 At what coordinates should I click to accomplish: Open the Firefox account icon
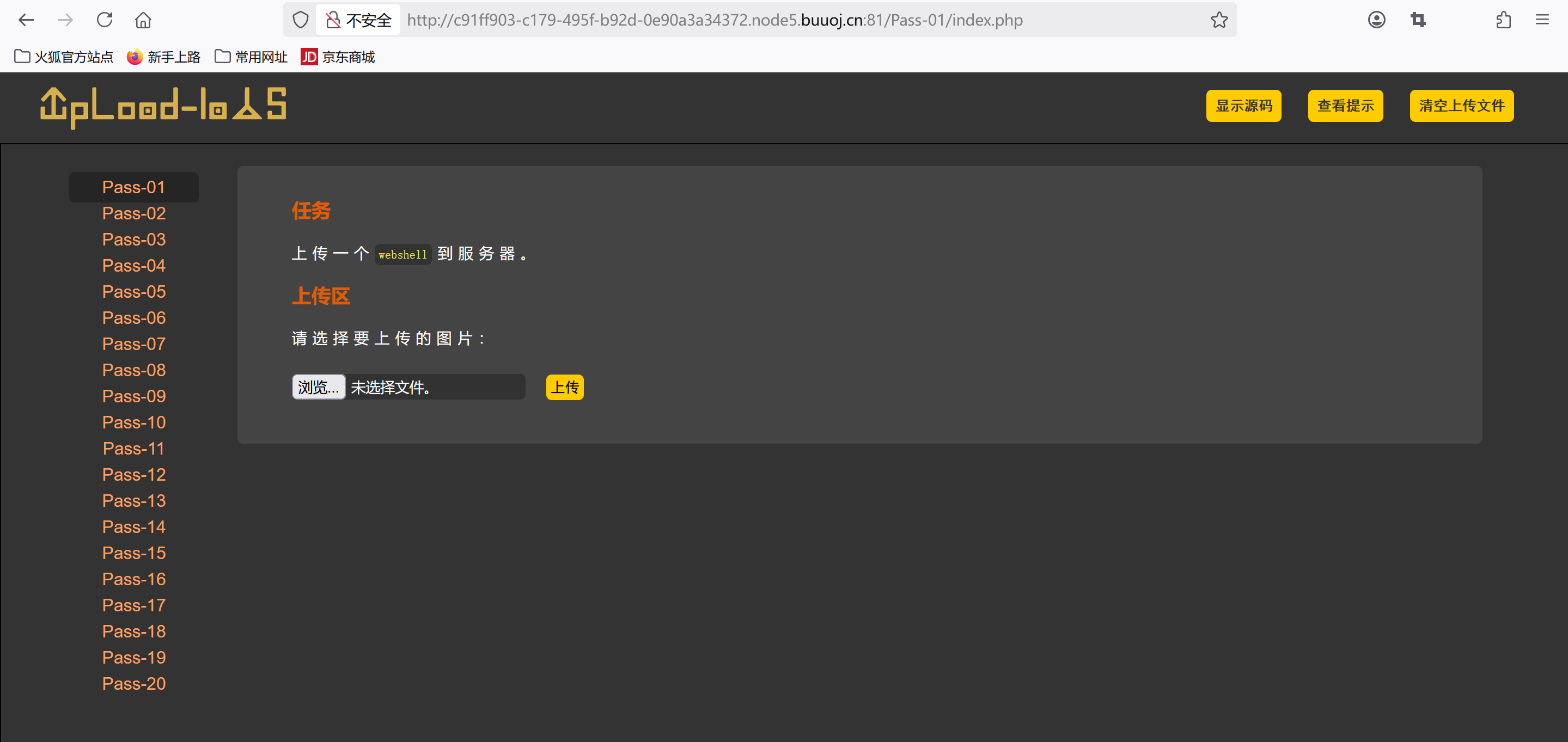[1376, 20]
